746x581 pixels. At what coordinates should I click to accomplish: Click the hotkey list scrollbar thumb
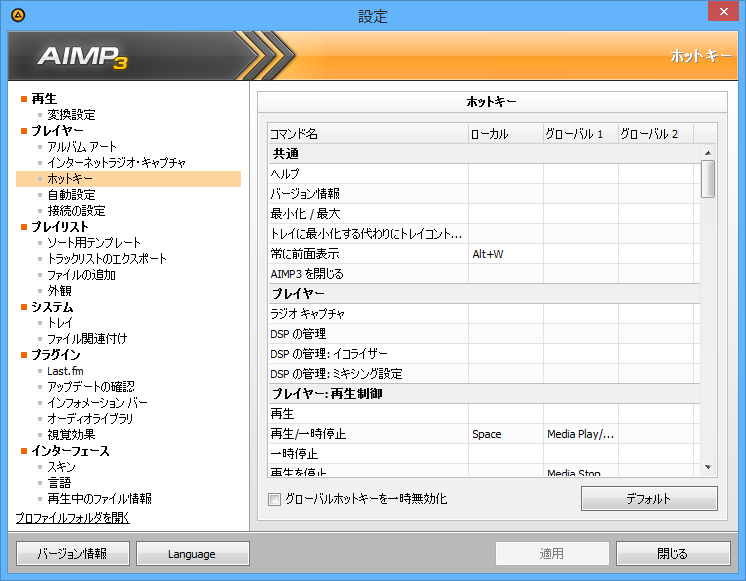(x=708, y=179)
